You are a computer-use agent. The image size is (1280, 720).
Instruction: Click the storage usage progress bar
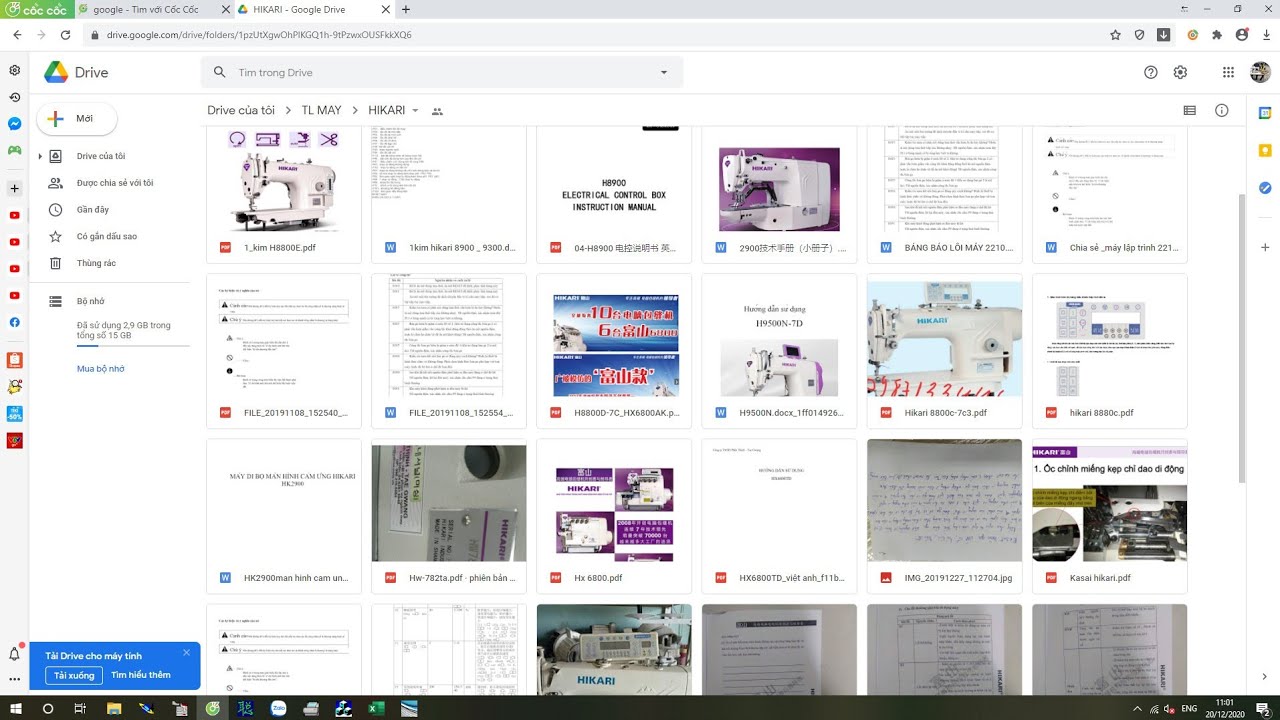pos(133,345)
